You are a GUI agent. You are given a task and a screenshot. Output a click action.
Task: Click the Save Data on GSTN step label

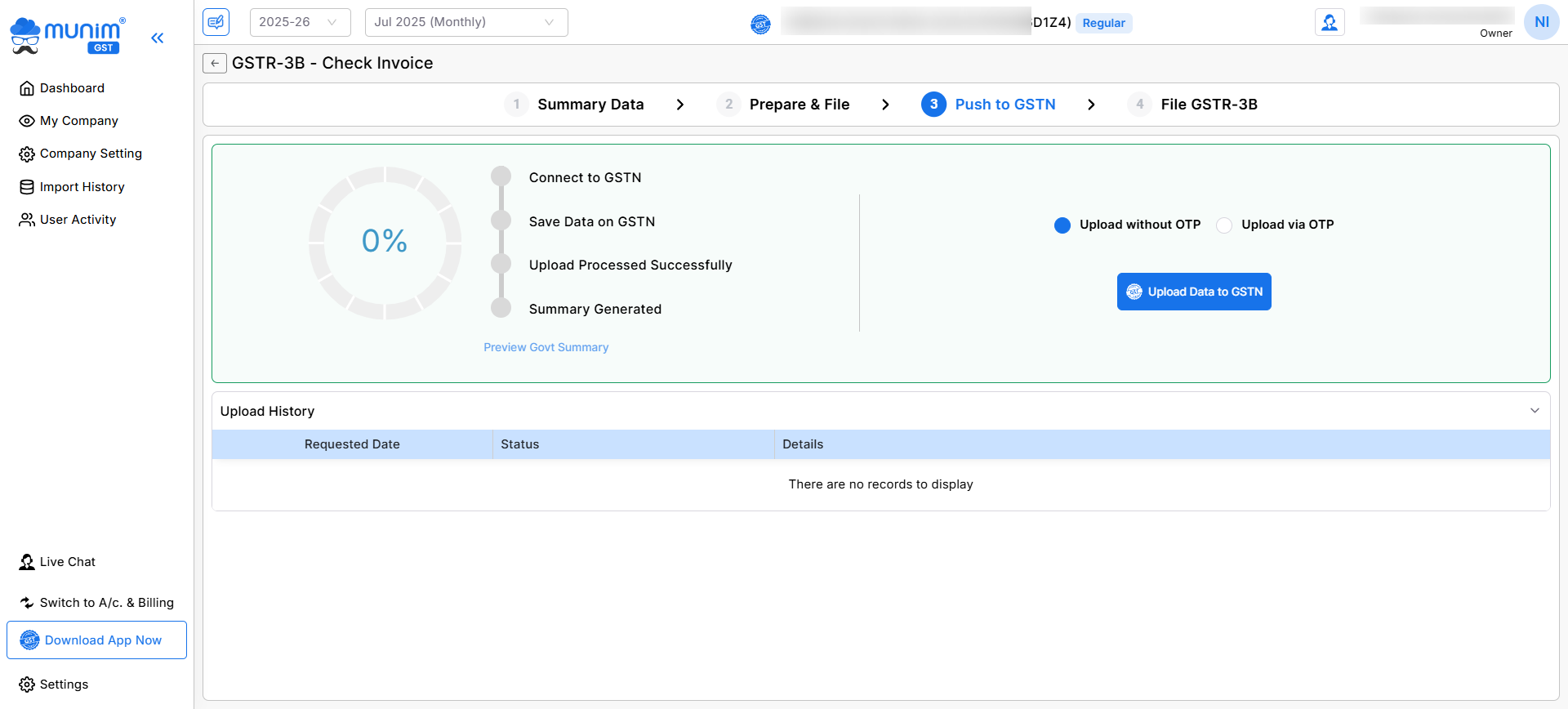coord(592,221)
